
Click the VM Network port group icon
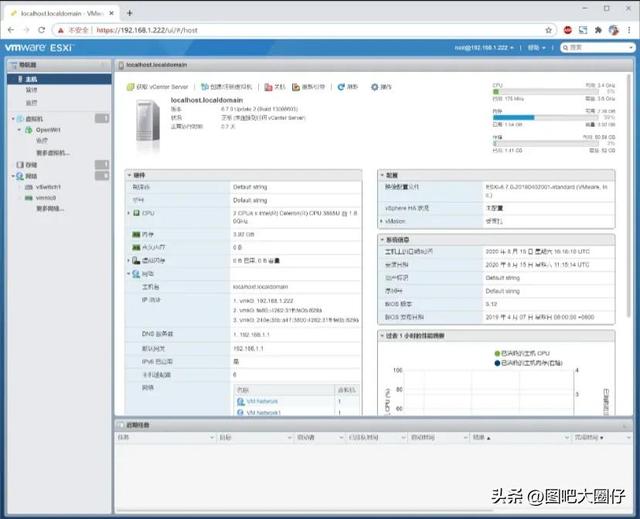click(x=241, y=401)
